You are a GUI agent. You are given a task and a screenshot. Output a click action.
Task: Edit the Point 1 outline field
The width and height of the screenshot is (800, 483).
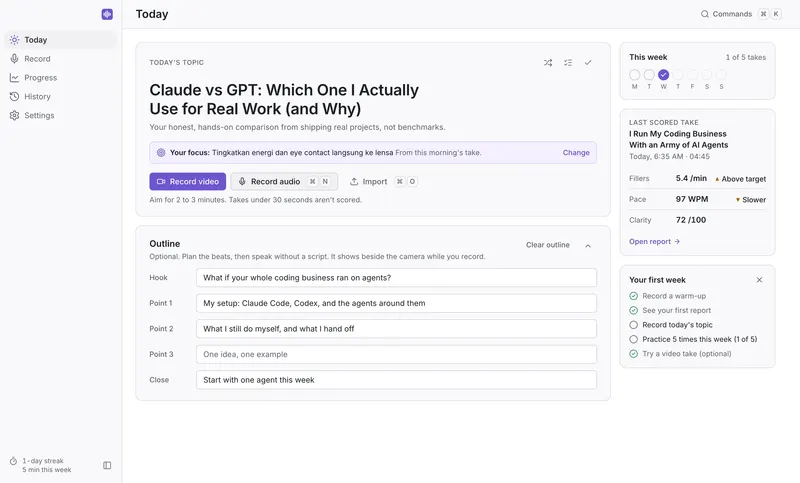pyautogui.click(x=396, y=303)
